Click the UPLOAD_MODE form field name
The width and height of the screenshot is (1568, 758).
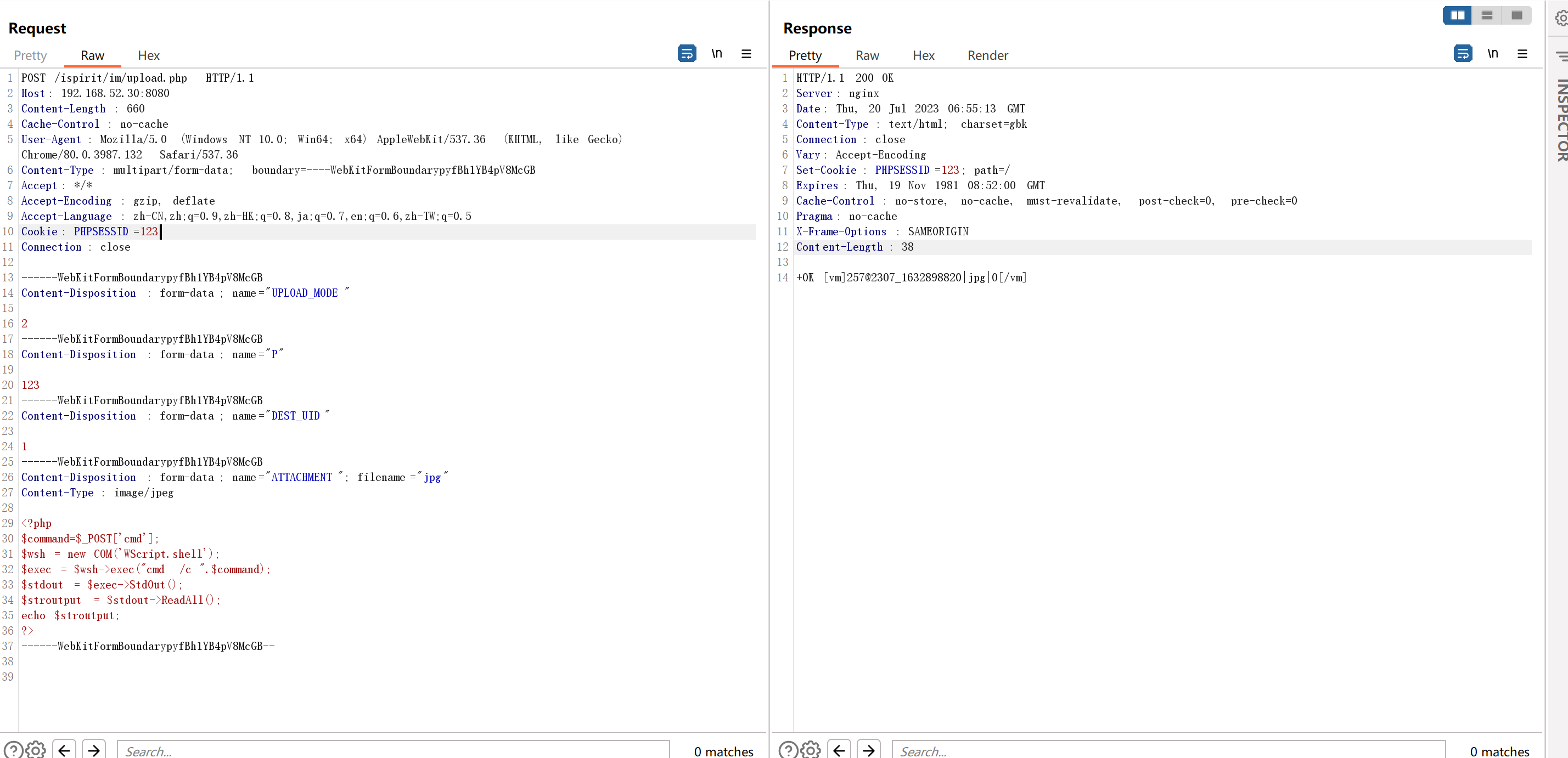[x=305, y=293]
